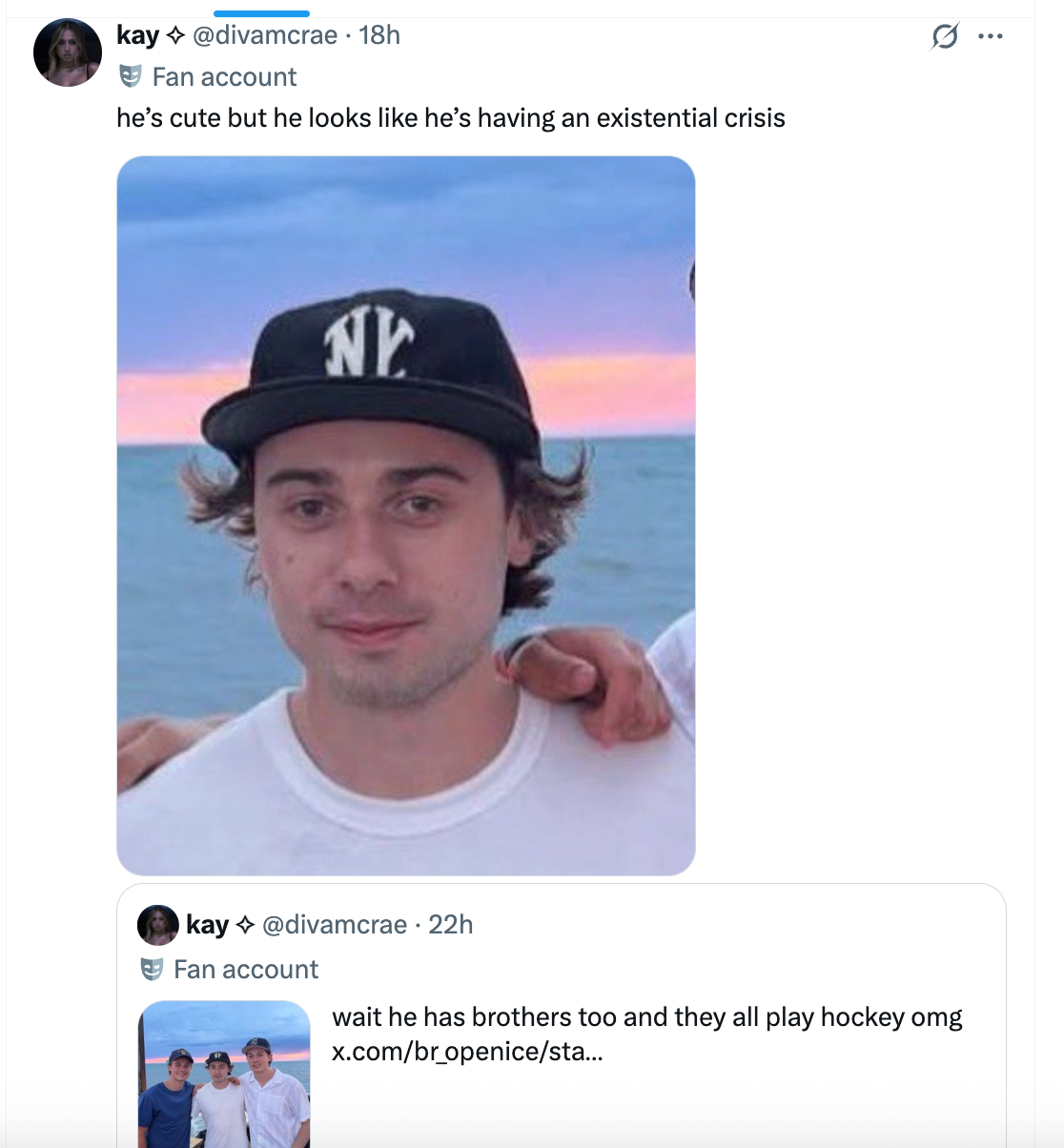Click the top Fan account label

coord(224,77)
